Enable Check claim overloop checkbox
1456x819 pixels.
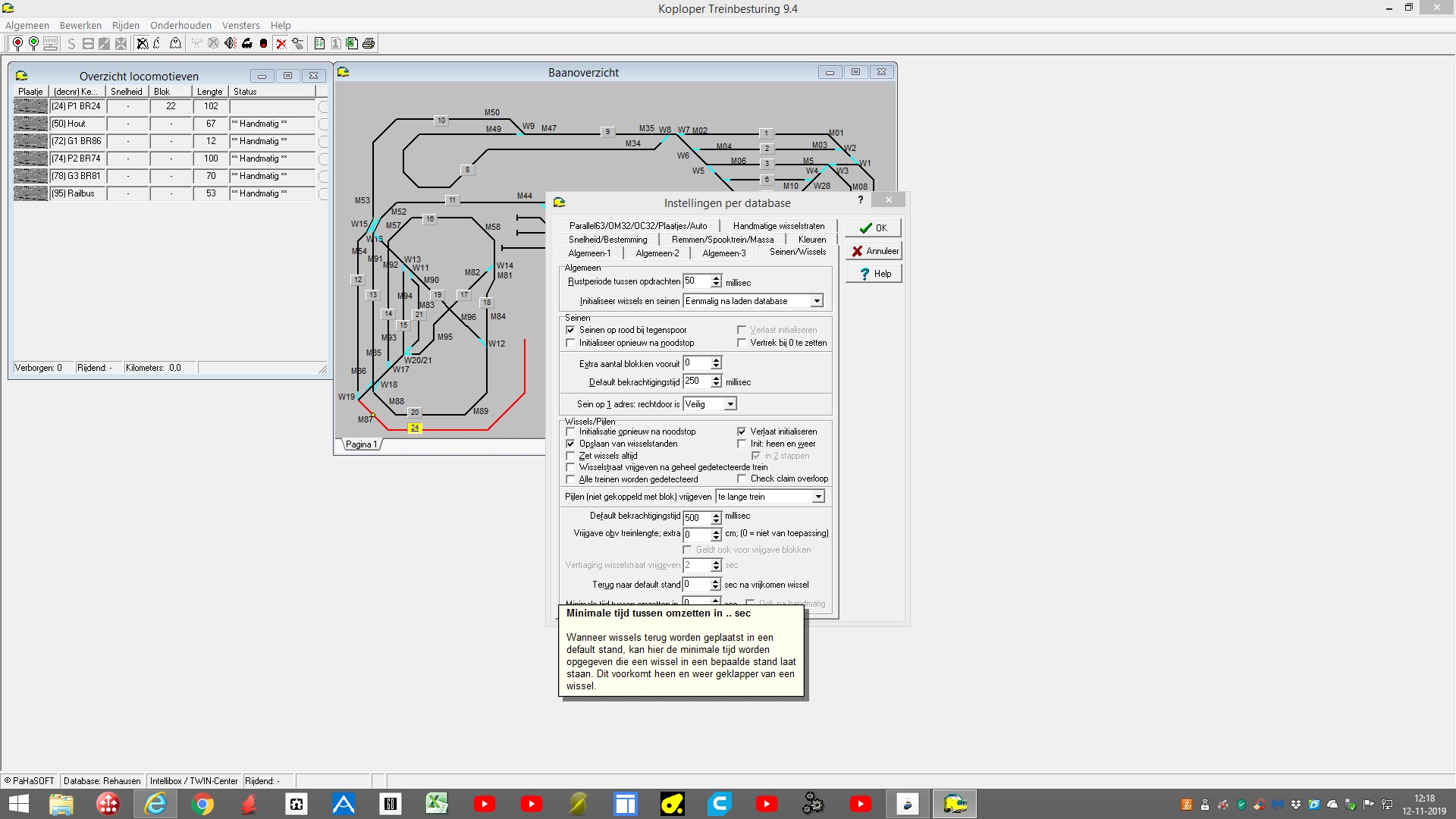[742, 479]
